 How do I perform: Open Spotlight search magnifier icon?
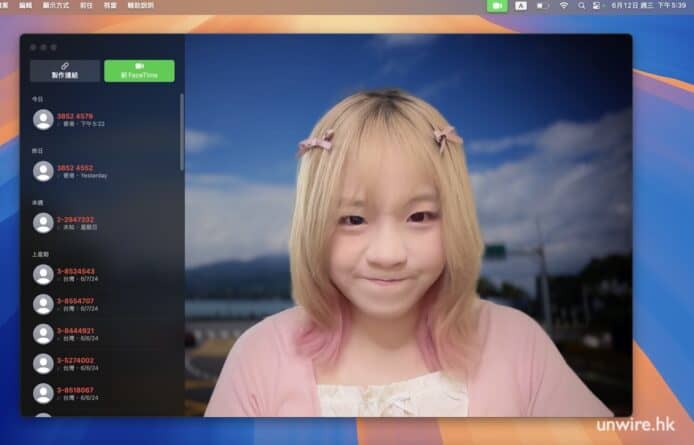(x=582, y=6)
